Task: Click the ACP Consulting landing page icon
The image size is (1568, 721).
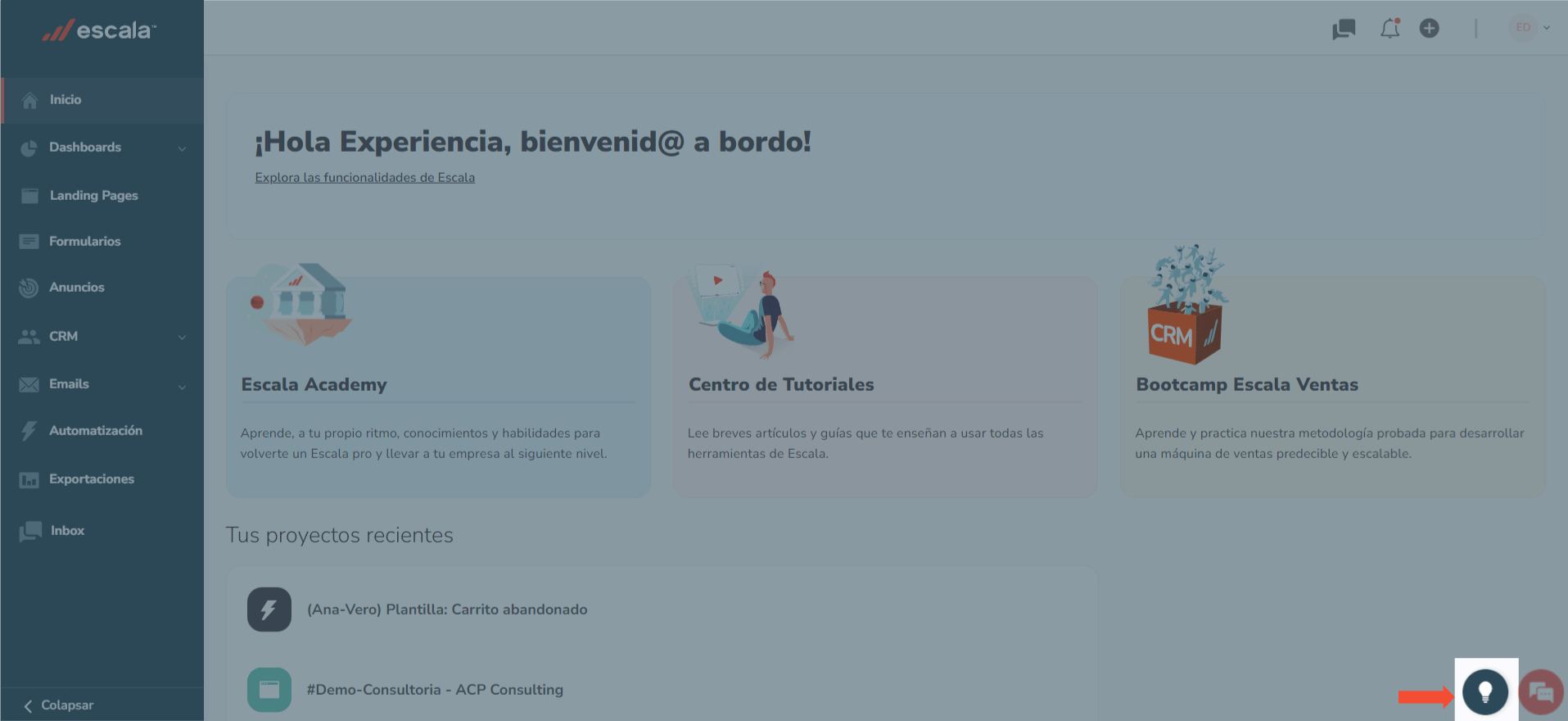Action: pos(269,690)
